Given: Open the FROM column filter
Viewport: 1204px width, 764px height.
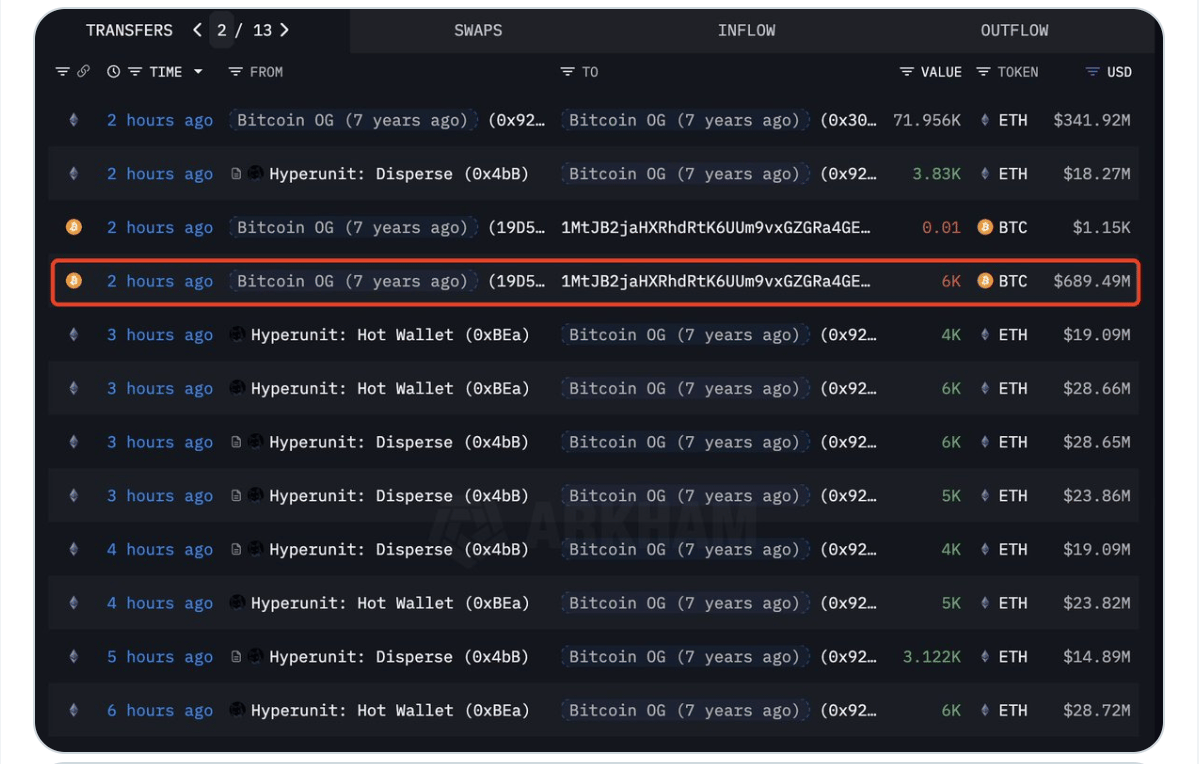Looking at the screenshot, I should (x=235, y=72).
